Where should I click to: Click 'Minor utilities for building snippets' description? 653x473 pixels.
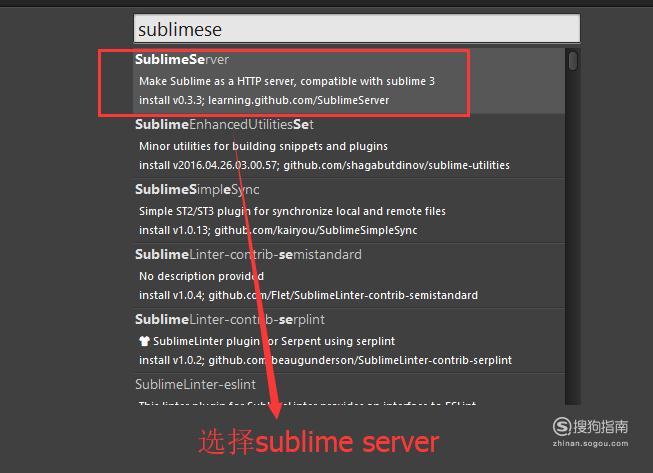tap(263, 146)
